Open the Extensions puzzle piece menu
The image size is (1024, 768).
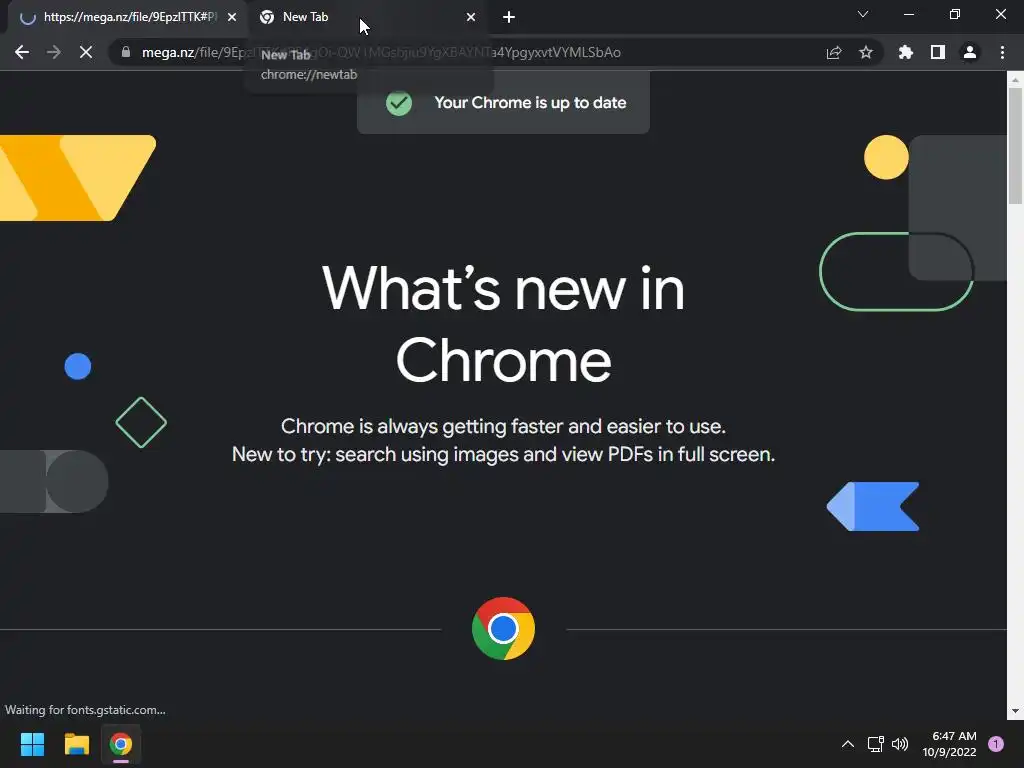tap(906, 52)
